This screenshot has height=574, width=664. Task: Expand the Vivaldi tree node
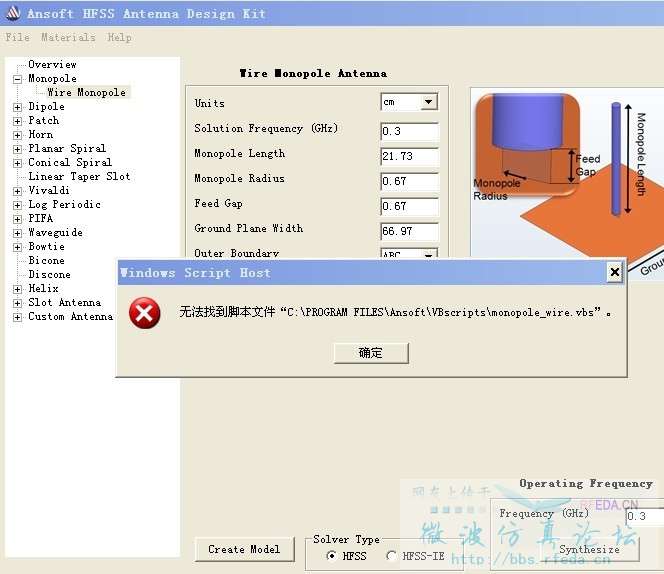click(17, 191)
